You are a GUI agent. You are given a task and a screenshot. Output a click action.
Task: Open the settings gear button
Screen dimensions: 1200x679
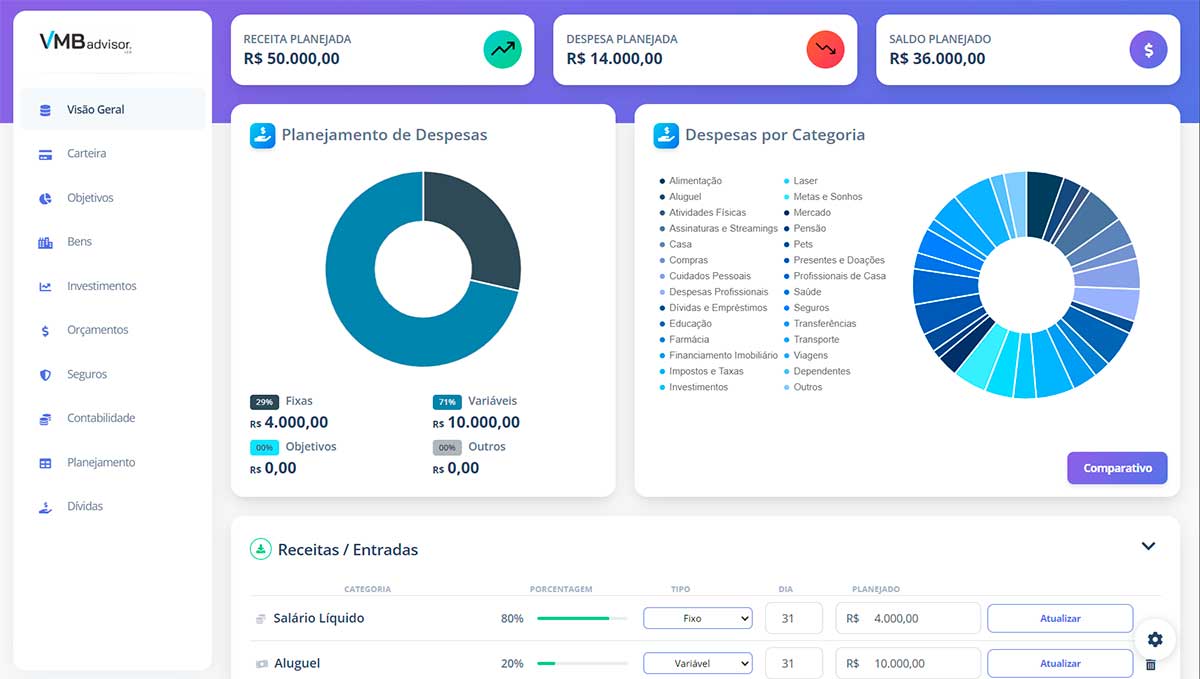[1155, 639]
